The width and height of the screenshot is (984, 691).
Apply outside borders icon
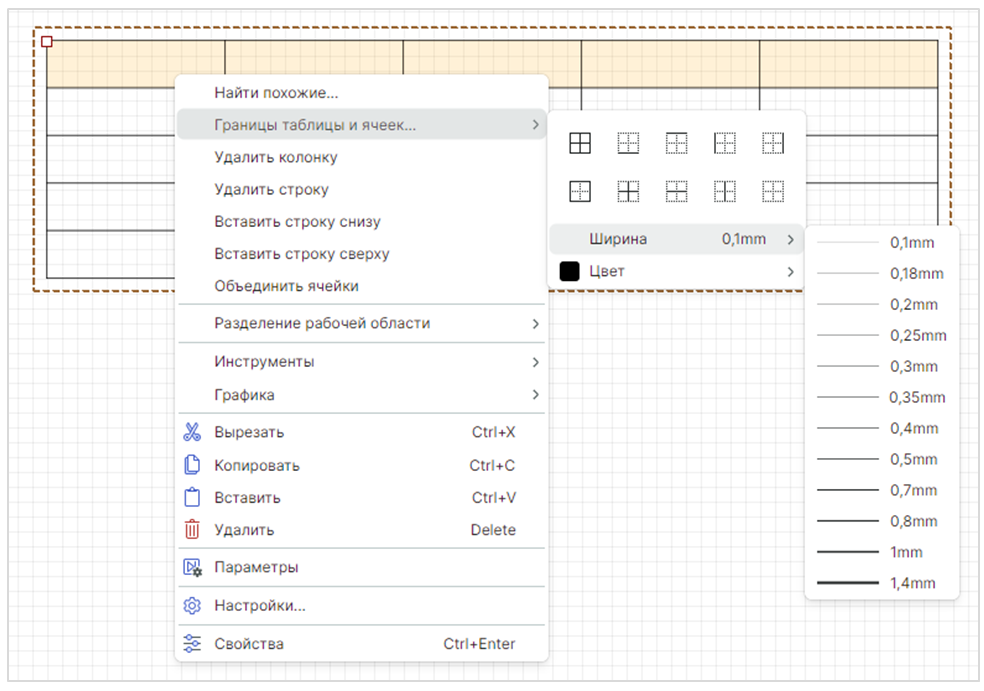click(580, 191)
